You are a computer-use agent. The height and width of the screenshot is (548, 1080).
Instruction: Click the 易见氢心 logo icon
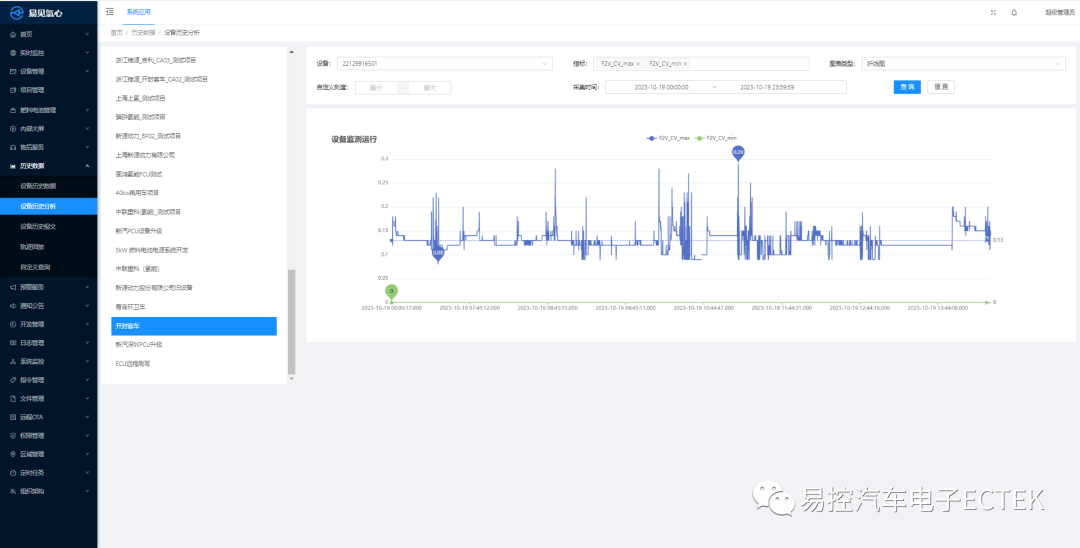[16, 13]
